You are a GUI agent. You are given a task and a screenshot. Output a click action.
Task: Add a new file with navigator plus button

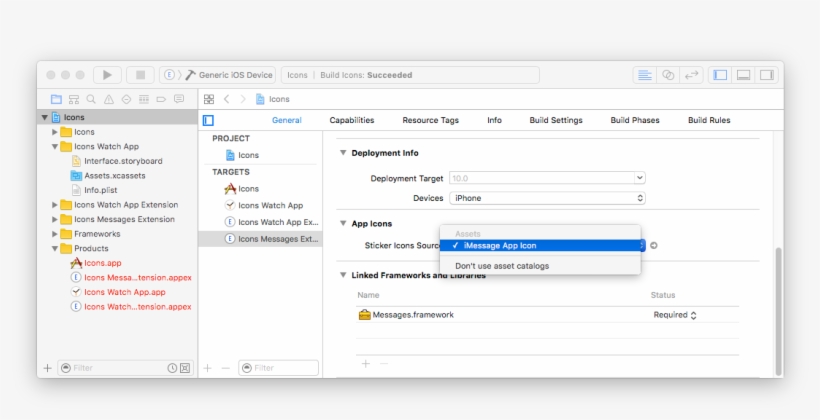[48, 368]
